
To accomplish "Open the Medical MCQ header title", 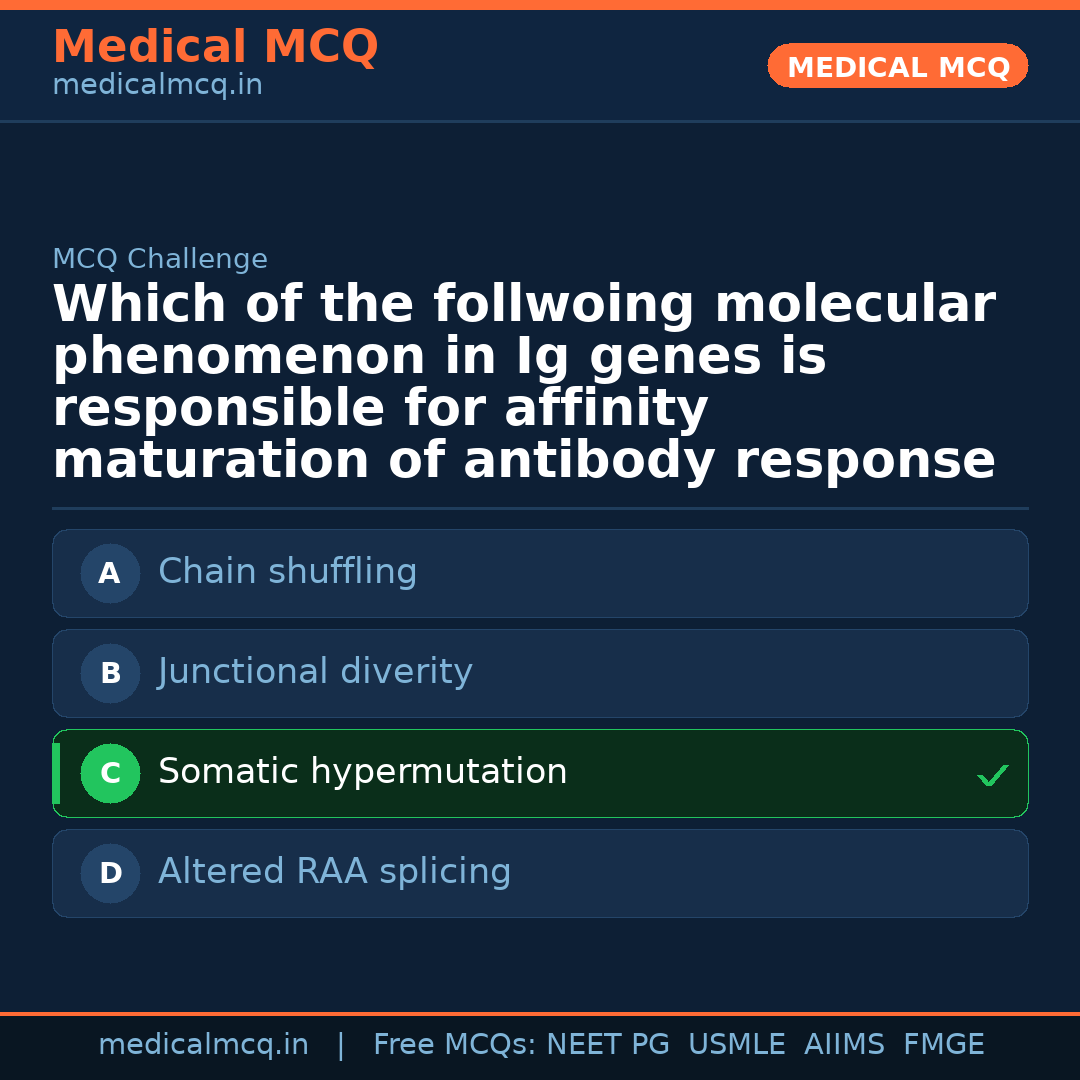I will (215, 47).
